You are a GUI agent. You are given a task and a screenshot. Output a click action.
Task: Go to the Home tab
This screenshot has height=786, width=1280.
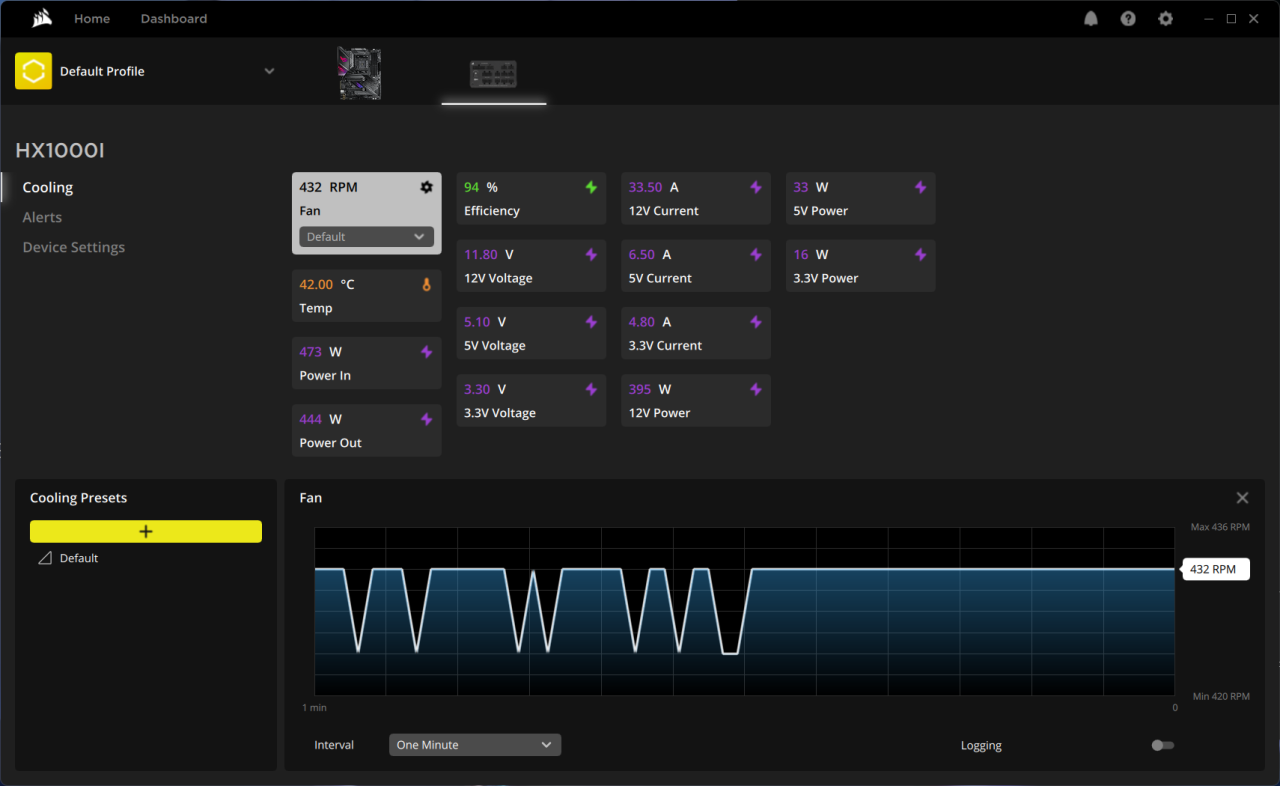[92, 19]
